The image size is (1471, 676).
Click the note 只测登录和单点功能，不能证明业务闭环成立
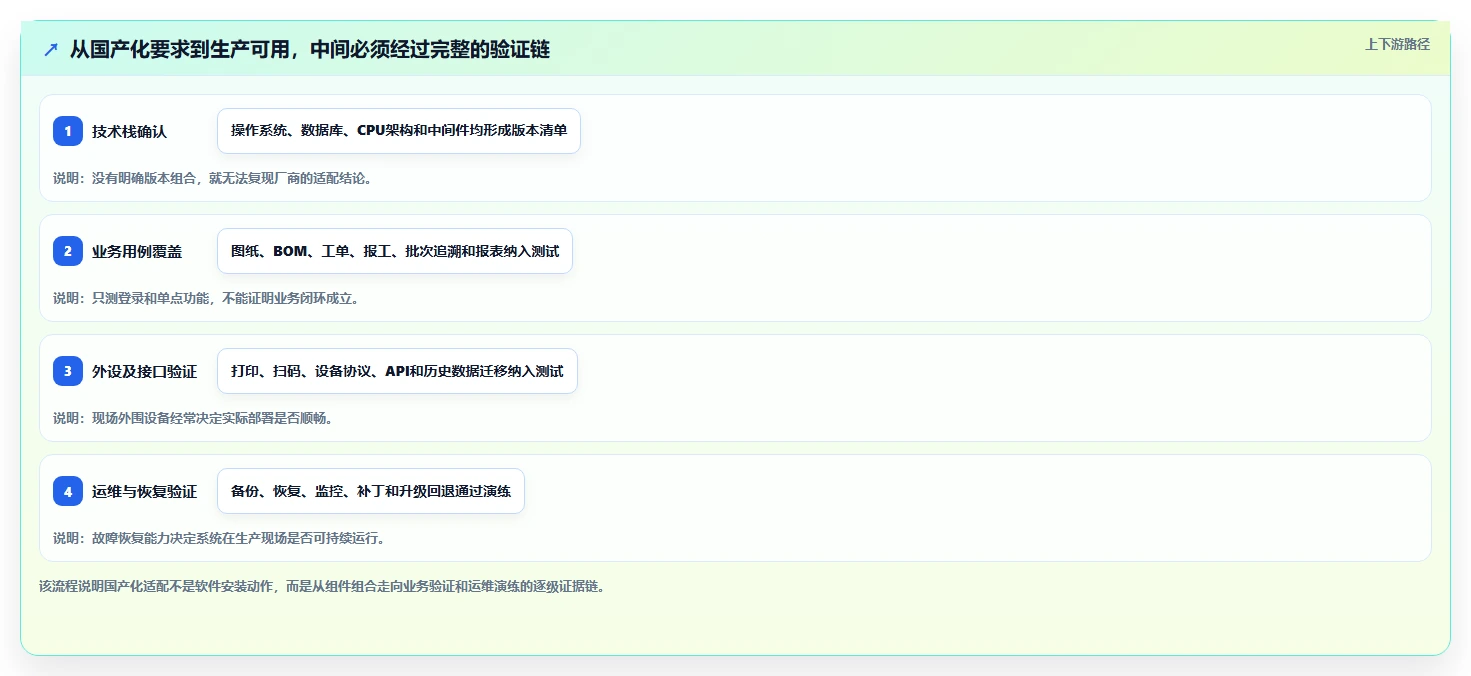pos(206,298)
